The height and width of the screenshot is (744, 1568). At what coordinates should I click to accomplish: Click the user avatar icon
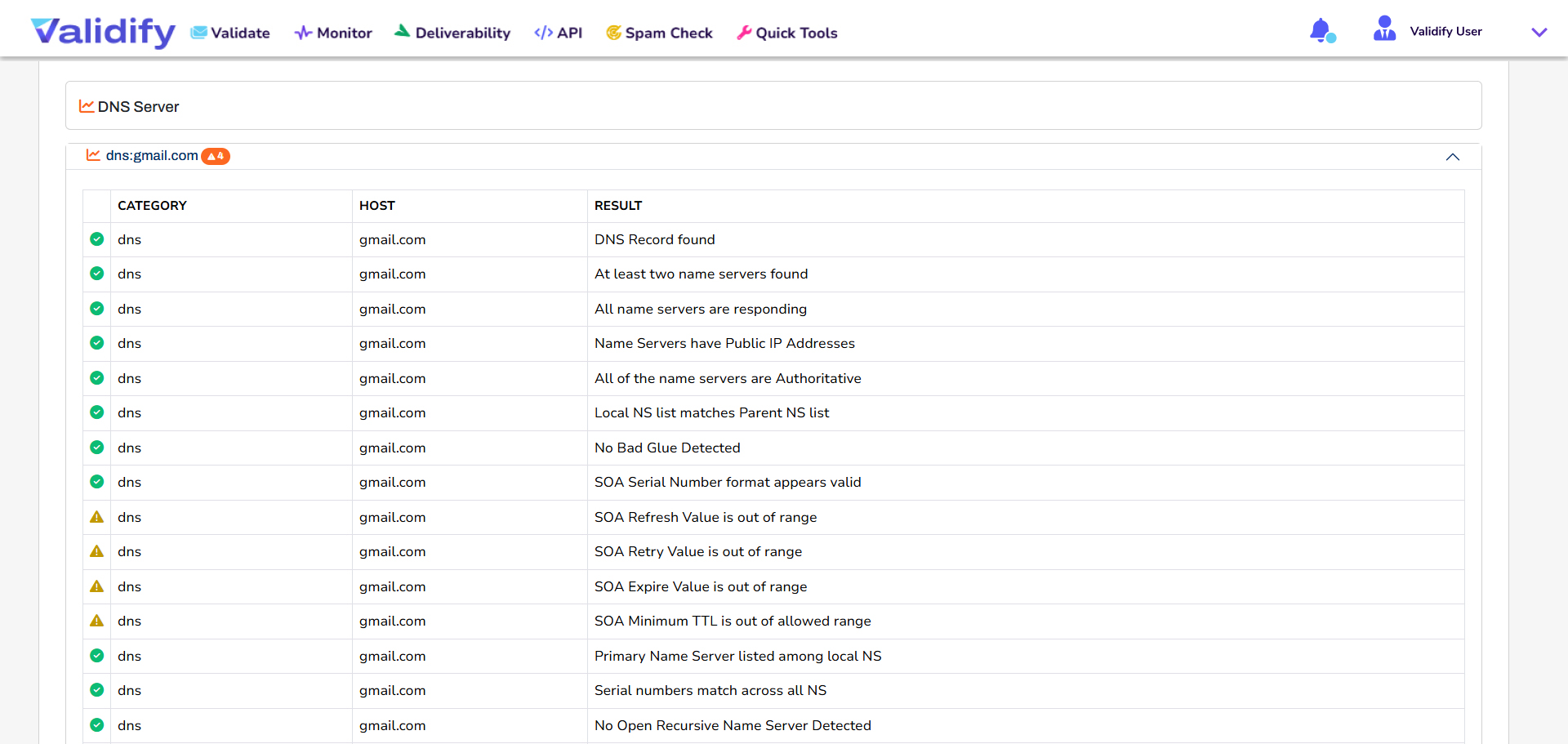tap(1384, 29)
